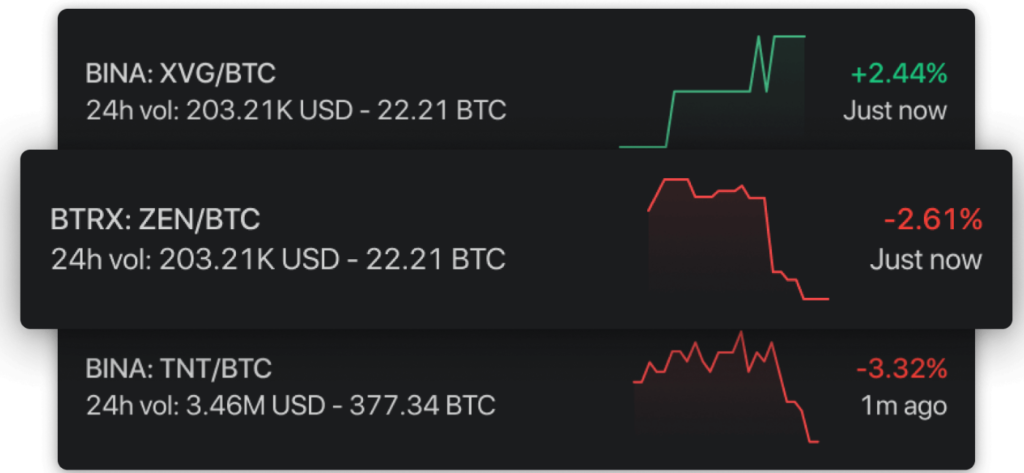
Task: Select the -2.61% change value
Action: [933, 220]
